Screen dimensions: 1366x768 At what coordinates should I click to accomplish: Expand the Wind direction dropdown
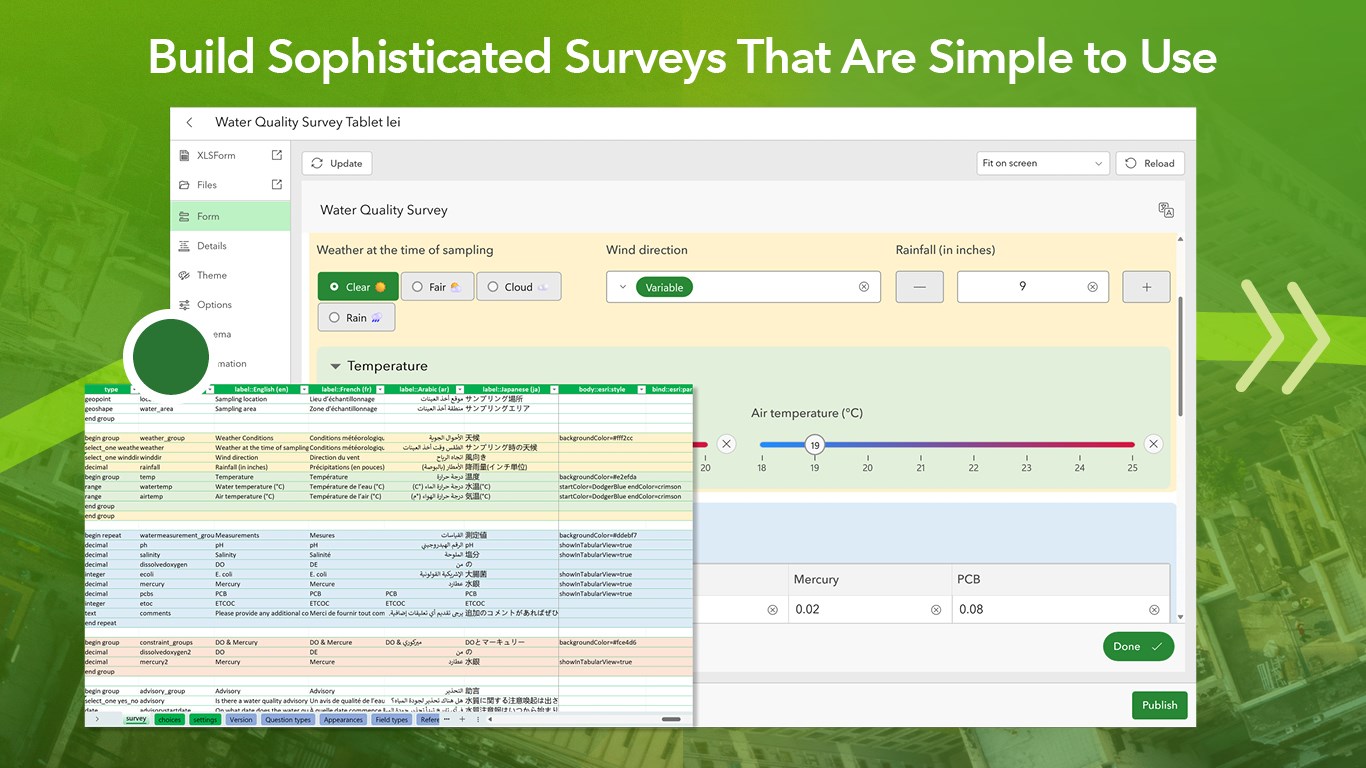click(622, 287)
